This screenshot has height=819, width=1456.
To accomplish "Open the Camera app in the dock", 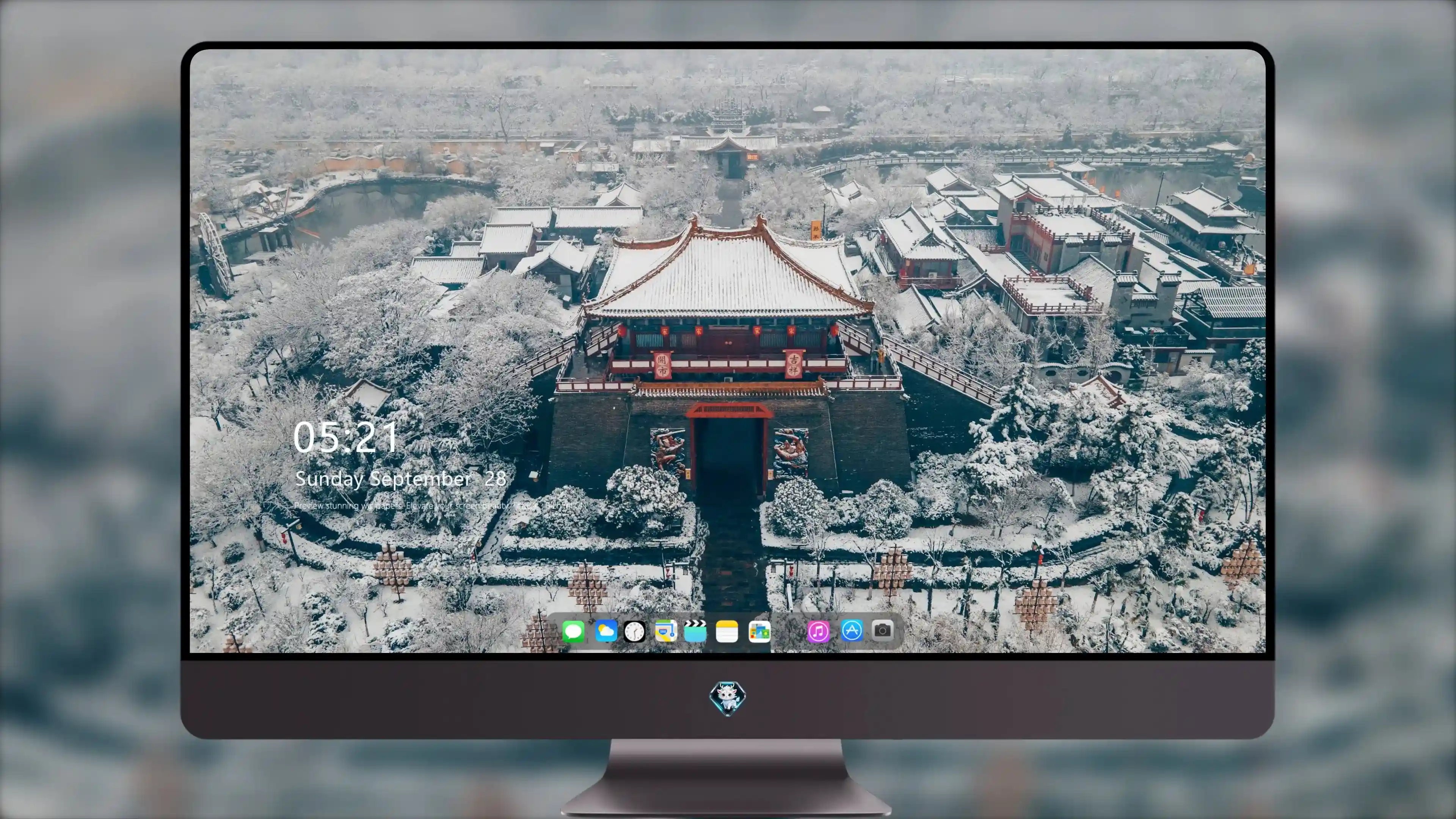I will pyautogui.click(x=882, y=631).
